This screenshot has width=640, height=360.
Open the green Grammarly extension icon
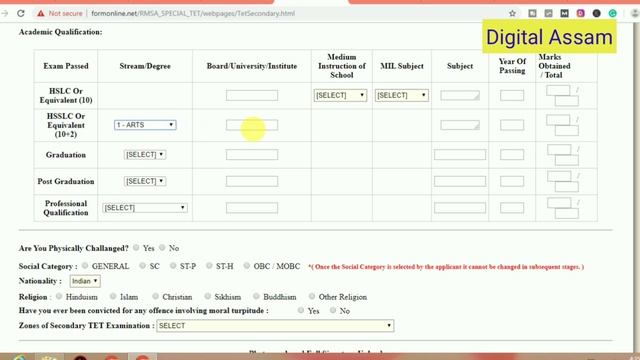point(613,13)
